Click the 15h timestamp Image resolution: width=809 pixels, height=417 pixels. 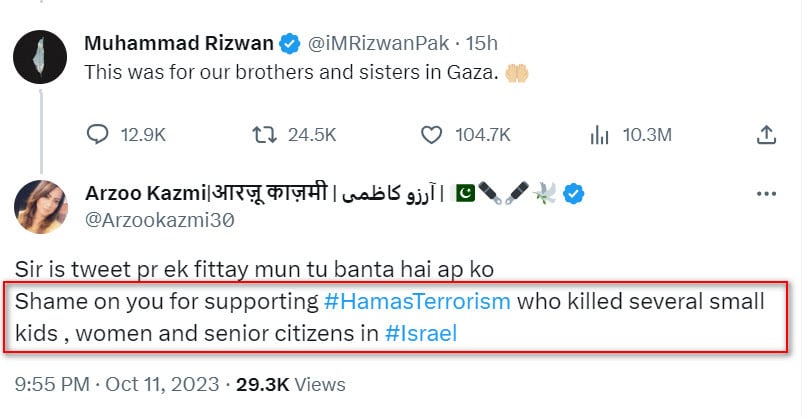coord(483,44)
